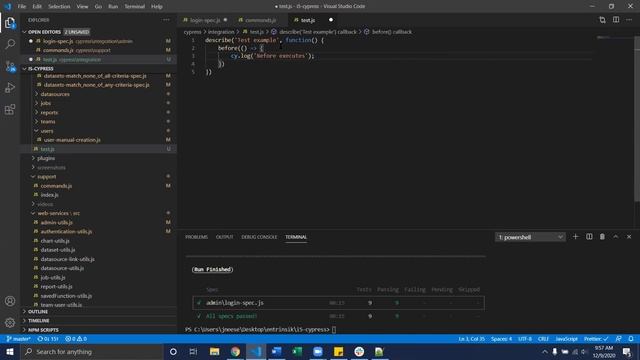This screenshot has width=640, height=360.
Task: Create a new terminal with plus icon
Action: tap(576, 237)
